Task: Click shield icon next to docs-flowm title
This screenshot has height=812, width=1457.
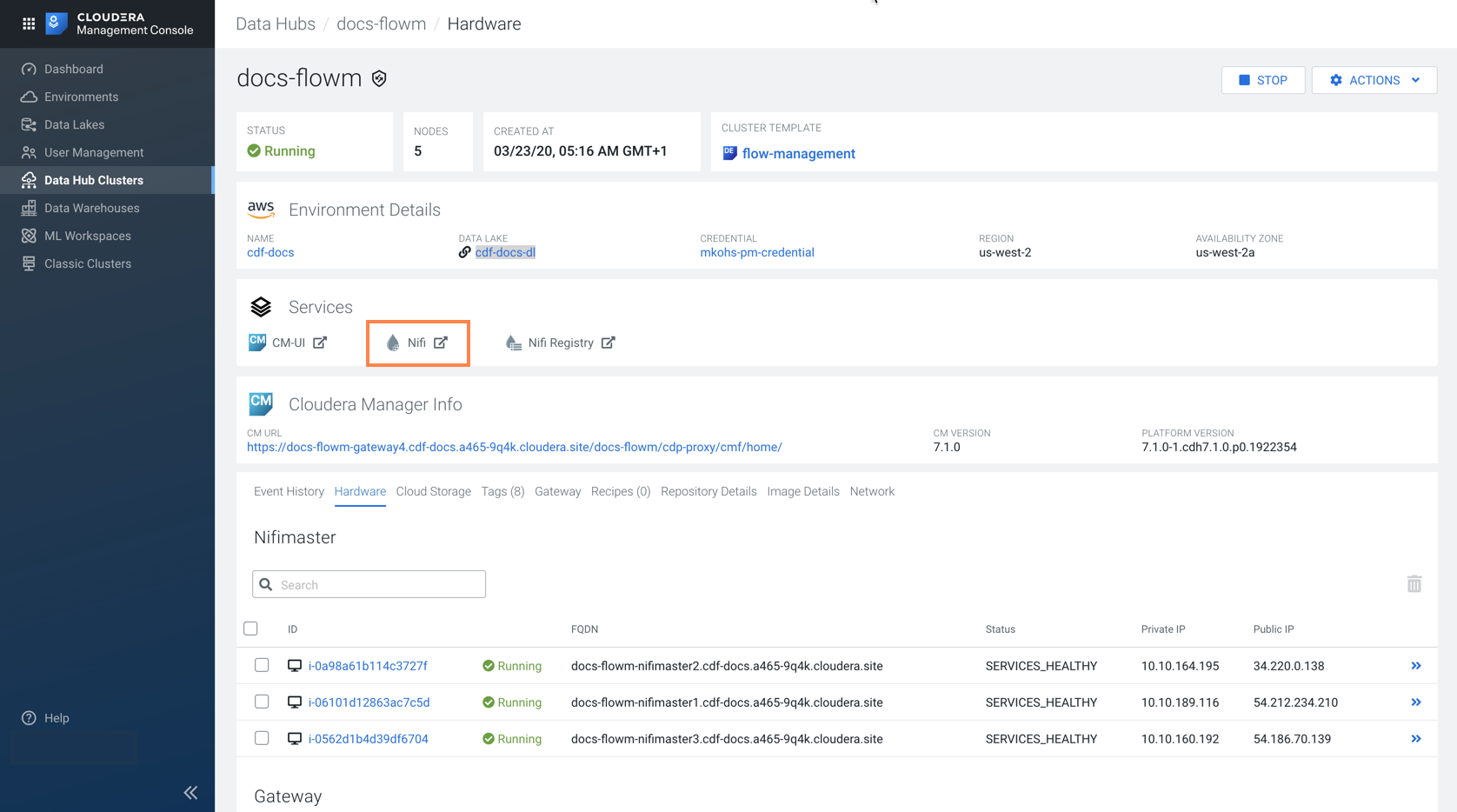Action: tap(379, 79)
